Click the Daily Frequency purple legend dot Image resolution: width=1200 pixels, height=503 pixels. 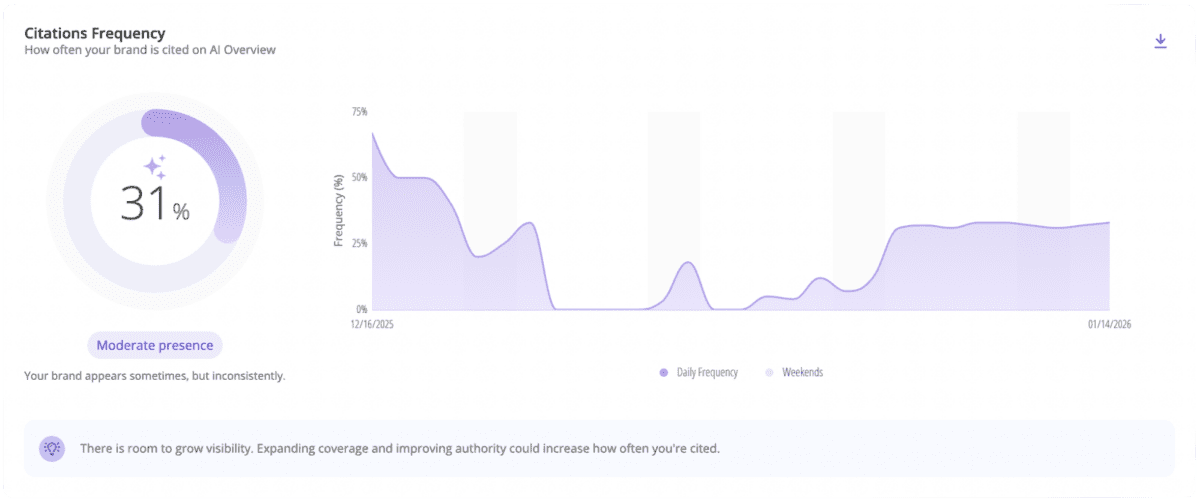click(663, 372)
